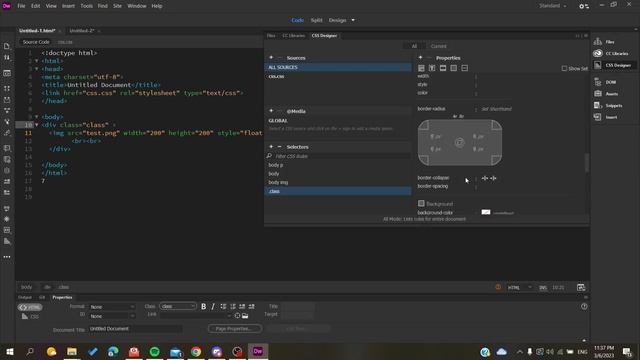Apply italic with the I icon
Image resolution: width=640 pixels, height=360 pixels.
pos(213,307)
